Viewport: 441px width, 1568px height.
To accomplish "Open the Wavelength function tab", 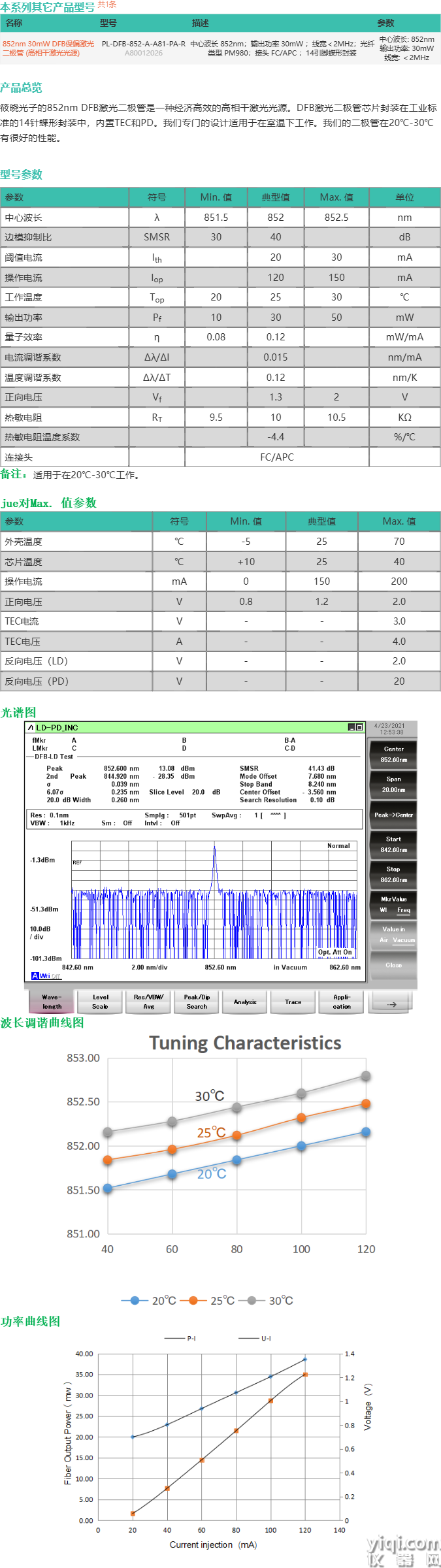I will [52, 1002].
